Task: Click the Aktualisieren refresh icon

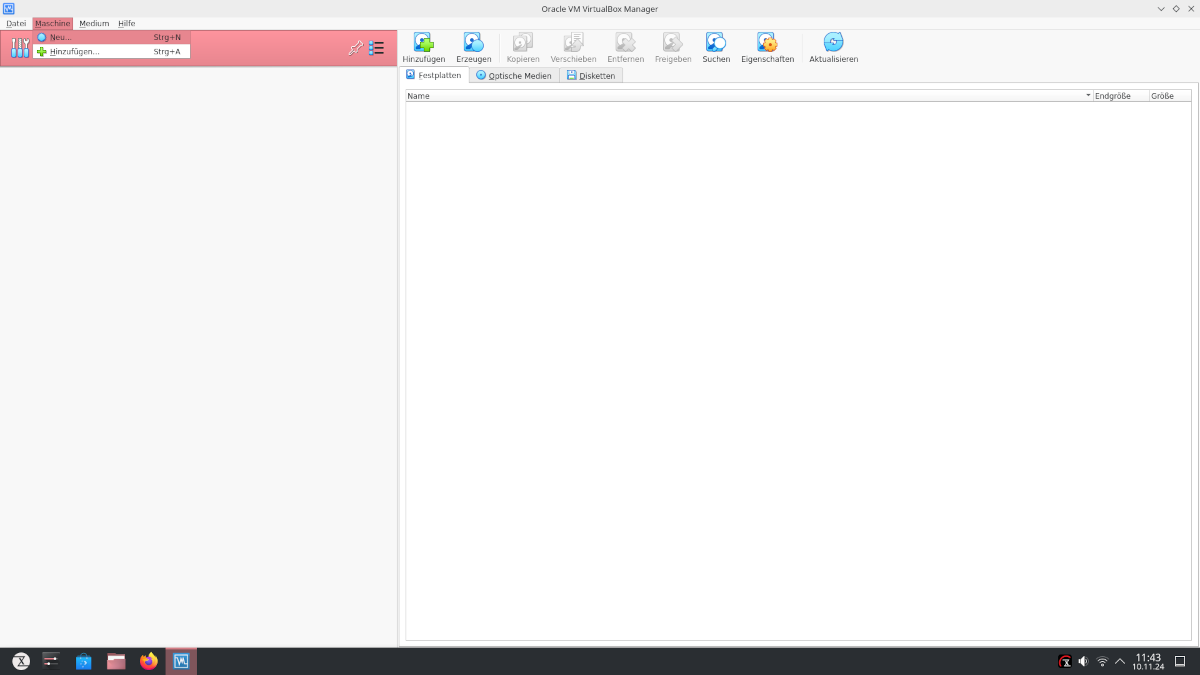Action: coord(833,47)
